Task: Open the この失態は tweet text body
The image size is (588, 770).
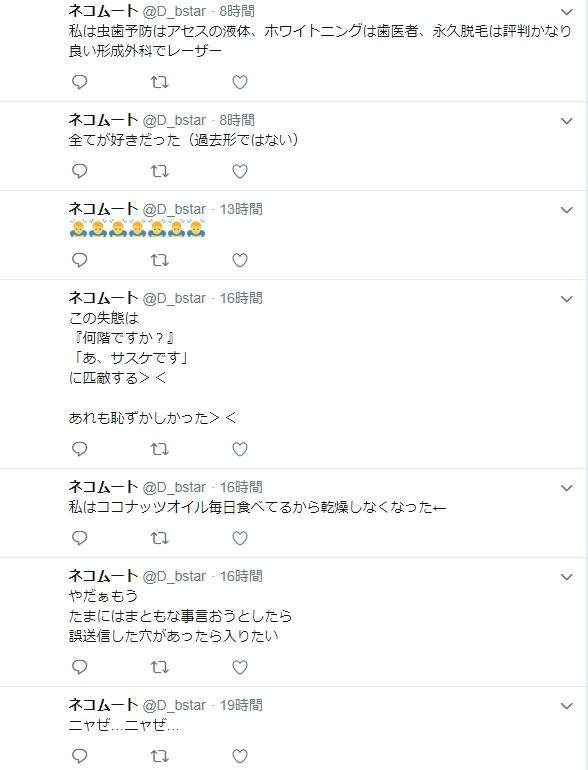Action: pyautogui.click(x=153, y=368)
